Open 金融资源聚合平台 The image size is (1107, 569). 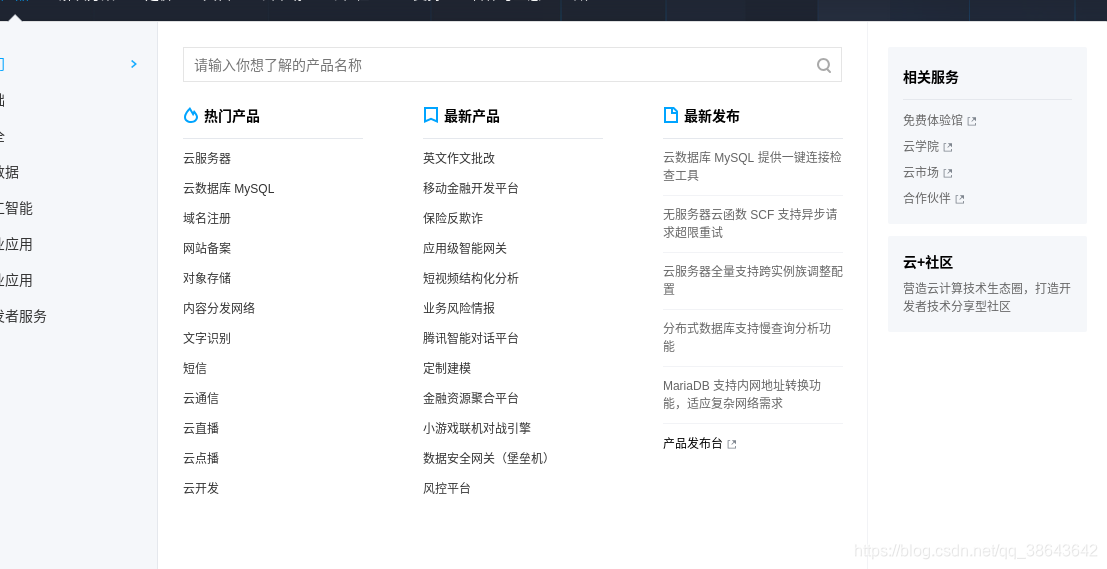[471, 398]
